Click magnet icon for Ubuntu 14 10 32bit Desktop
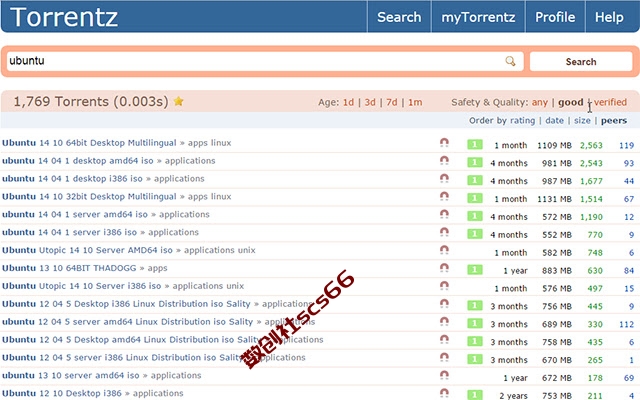 point(444,196)
